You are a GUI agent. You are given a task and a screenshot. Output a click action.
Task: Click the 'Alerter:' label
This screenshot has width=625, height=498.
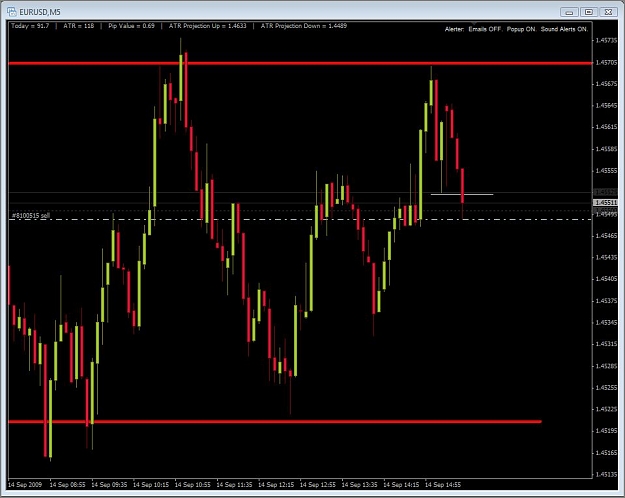tap(454, 29)
